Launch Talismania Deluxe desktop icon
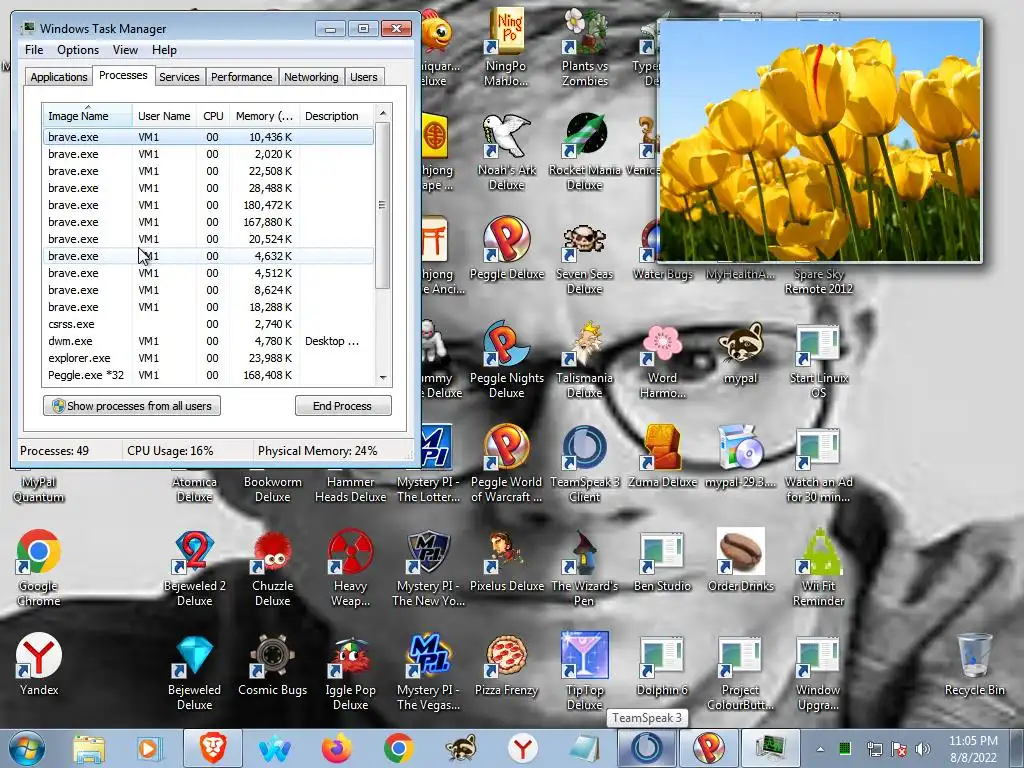The height and width of the screenshot is (768, 1024). click(584, 359)
